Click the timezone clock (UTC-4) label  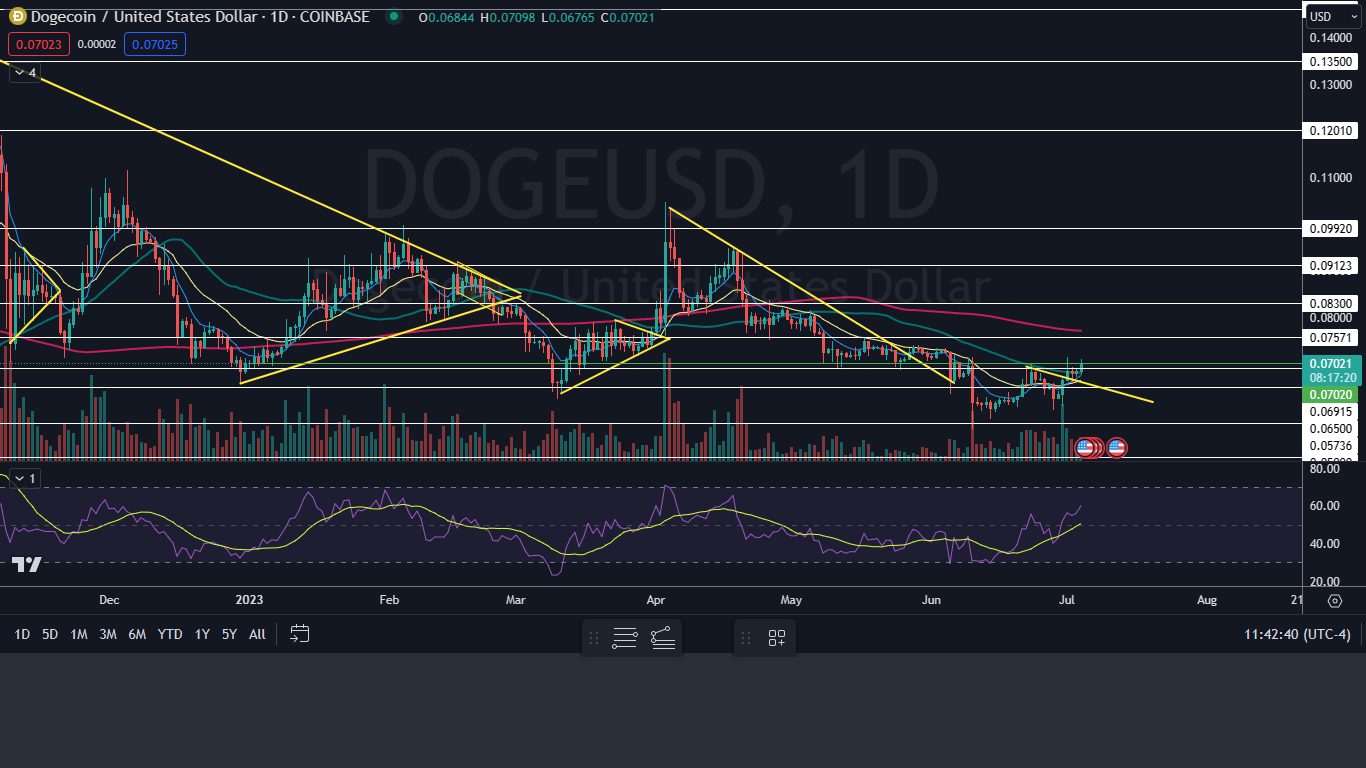1296,634
